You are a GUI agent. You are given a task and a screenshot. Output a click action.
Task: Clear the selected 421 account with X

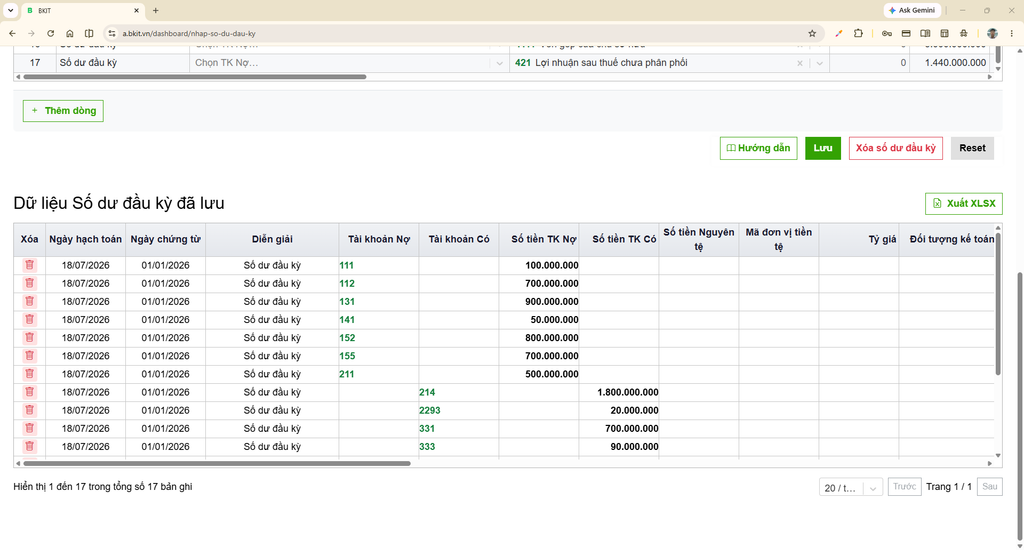pyautogui.click(x=799, y=63)
